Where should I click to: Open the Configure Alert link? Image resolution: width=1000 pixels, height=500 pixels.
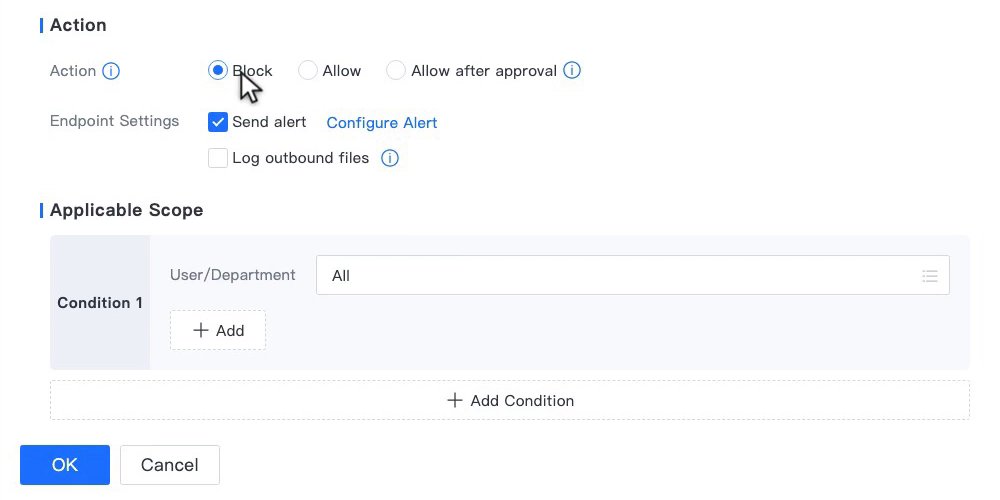pos(382,122)
